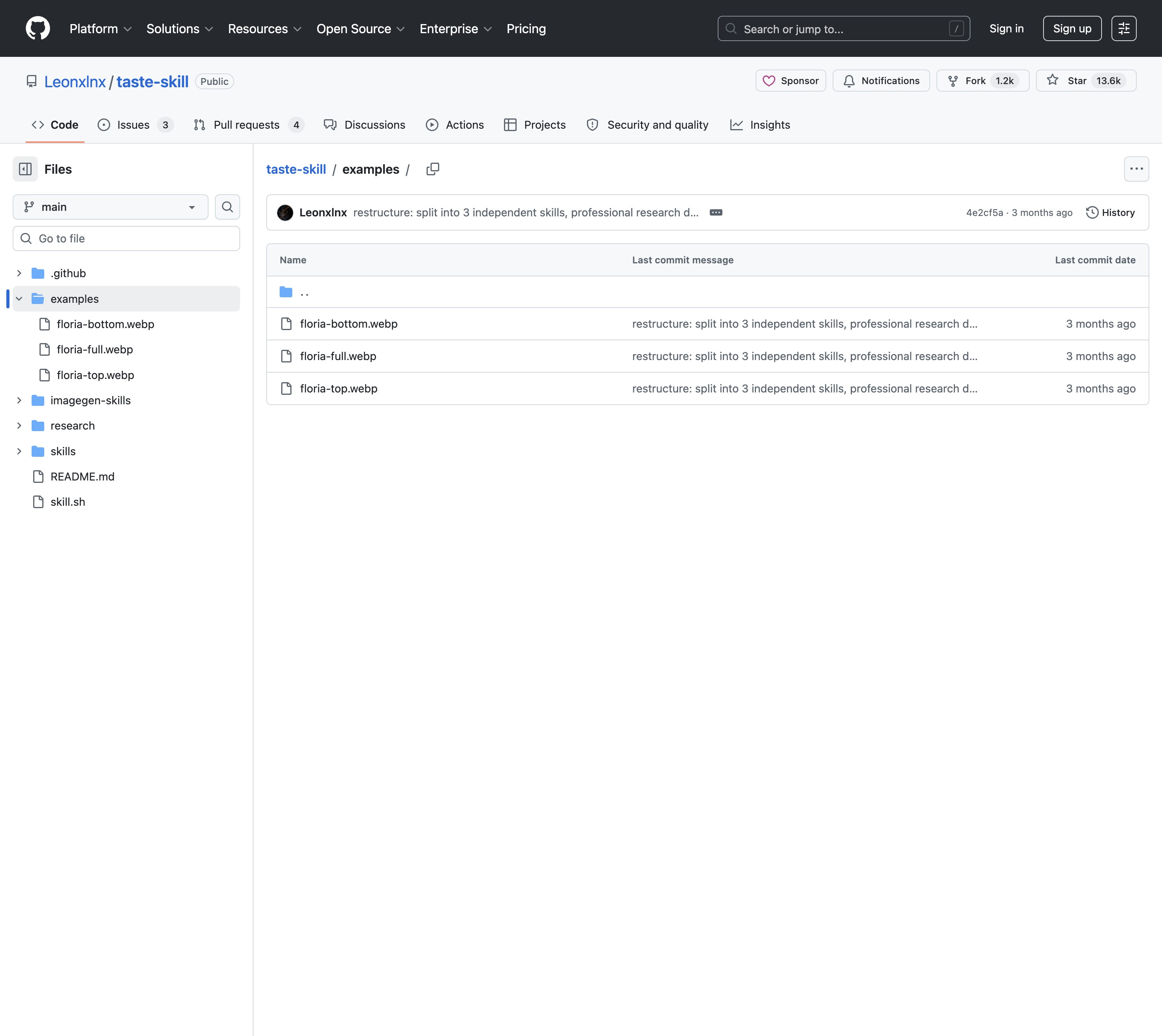
Task: Click the Sign in link
Action: 1006,28
